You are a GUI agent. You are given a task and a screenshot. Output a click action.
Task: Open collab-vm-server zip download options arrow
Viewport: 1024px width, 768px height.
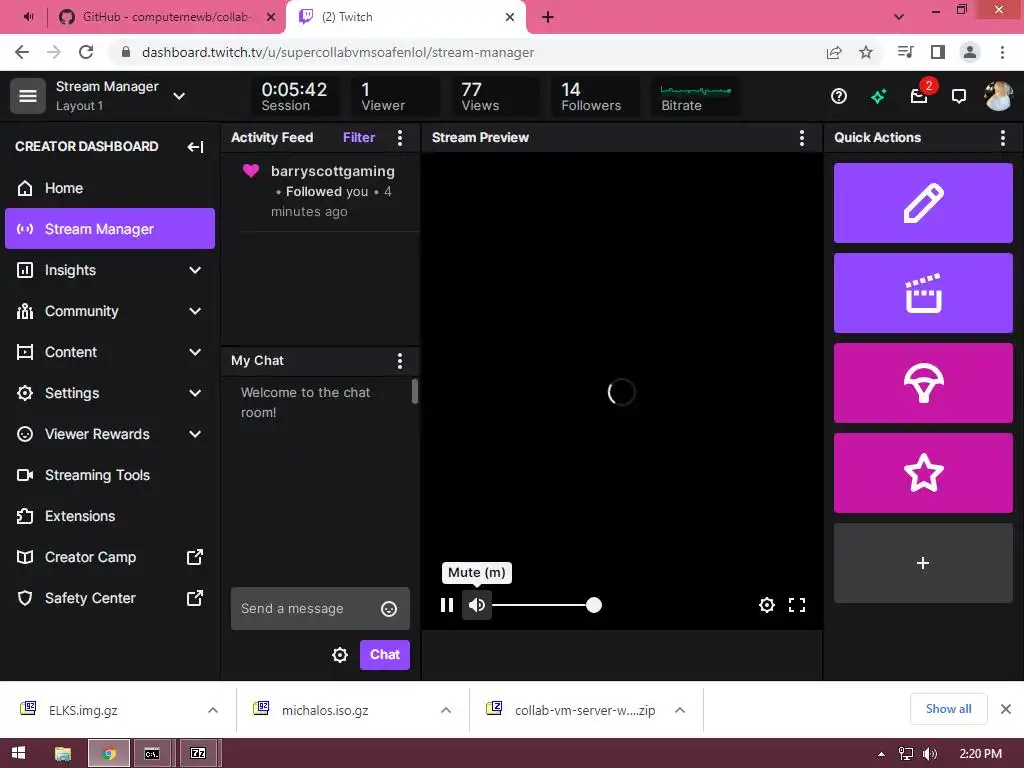[x=680, y=711]
